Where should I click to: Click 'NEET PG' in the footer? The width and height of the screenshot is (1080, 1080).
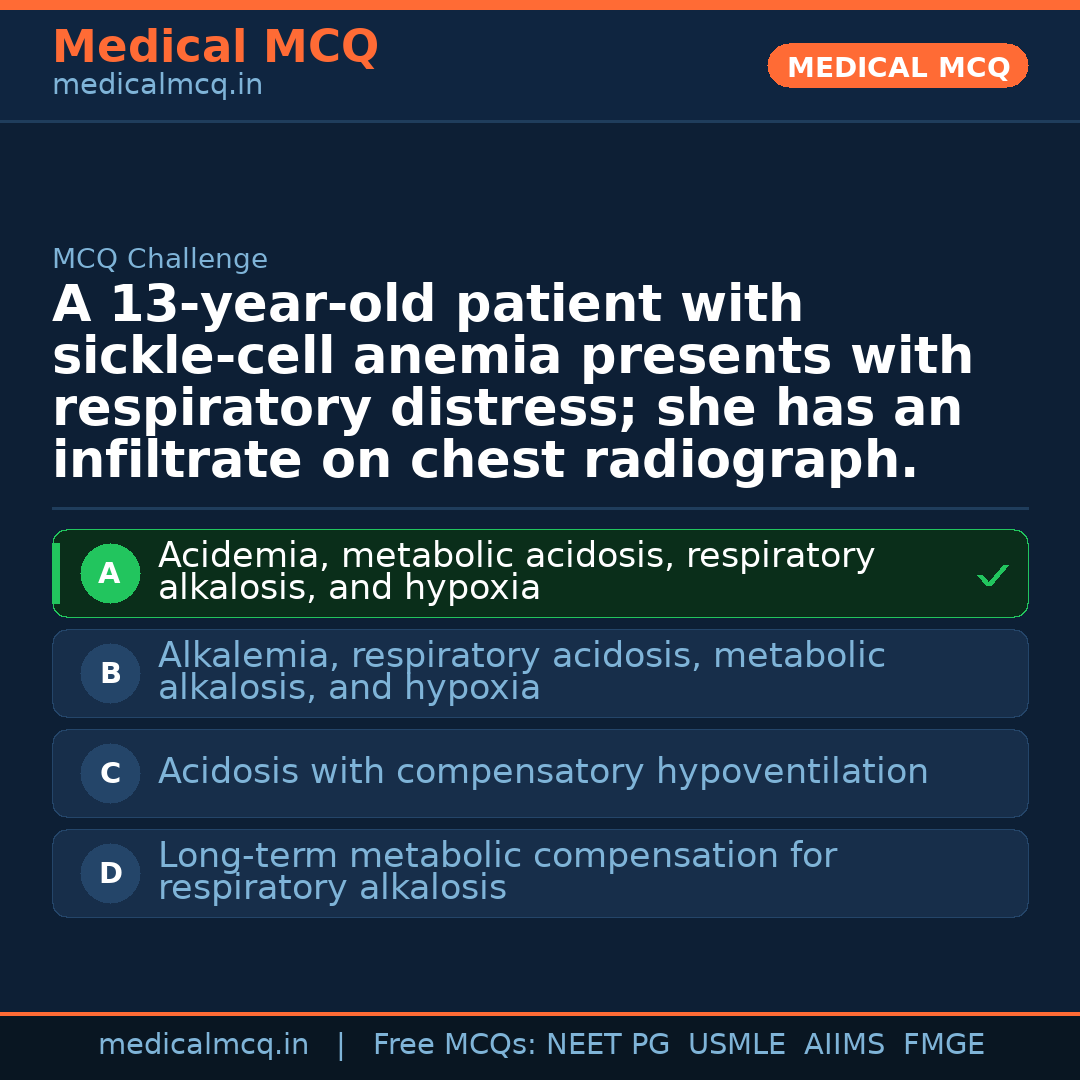[608, 1045]
